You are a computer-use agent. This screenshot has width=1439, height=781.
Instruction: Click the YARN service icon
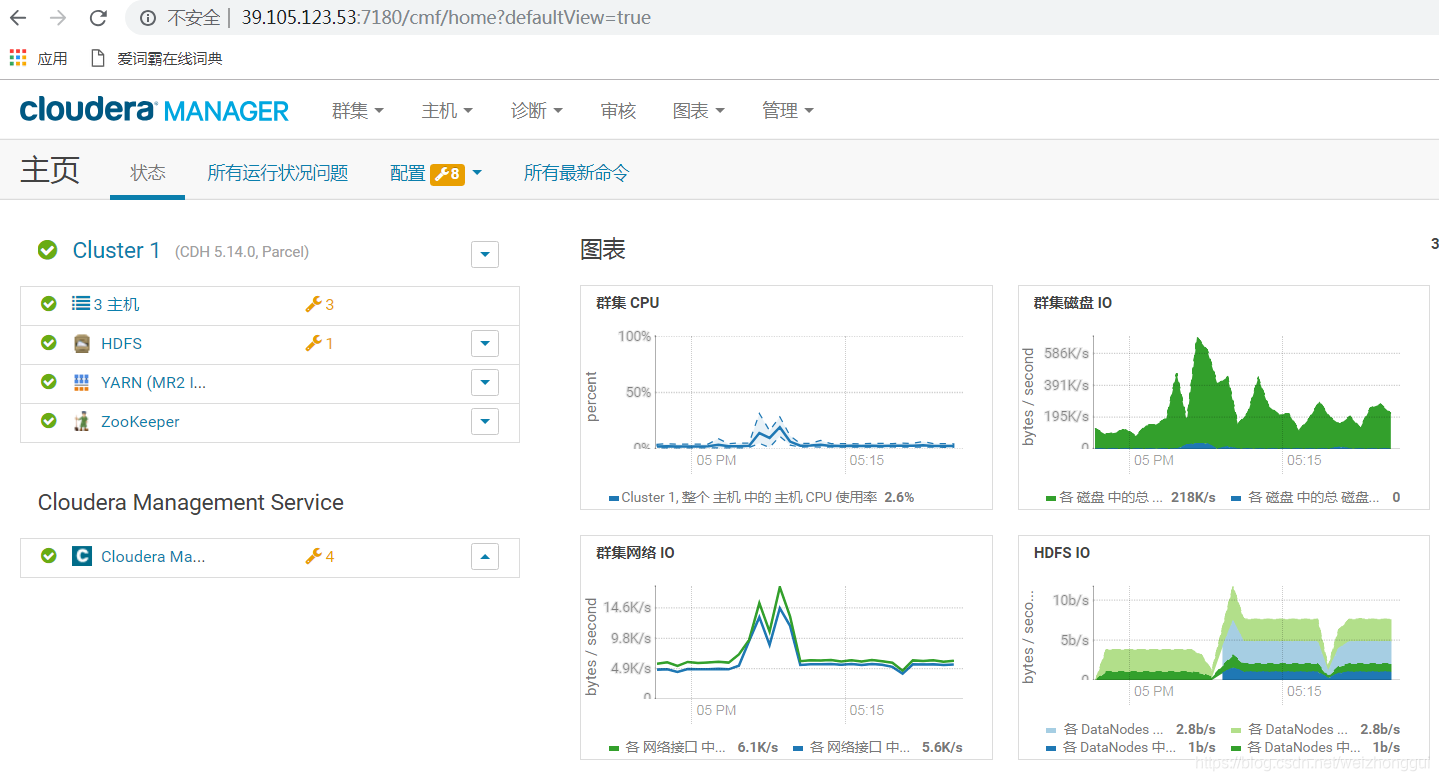pos(82,382)
